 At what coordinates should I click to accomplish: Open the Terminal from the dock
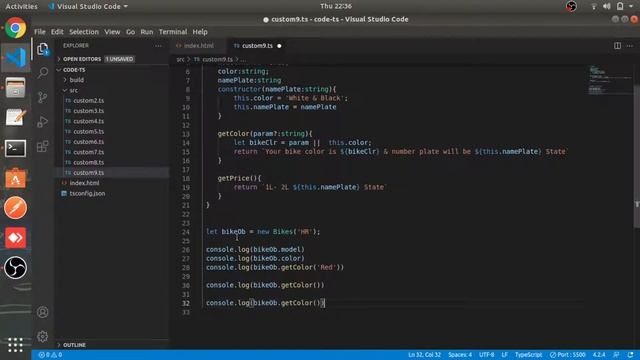16,148
